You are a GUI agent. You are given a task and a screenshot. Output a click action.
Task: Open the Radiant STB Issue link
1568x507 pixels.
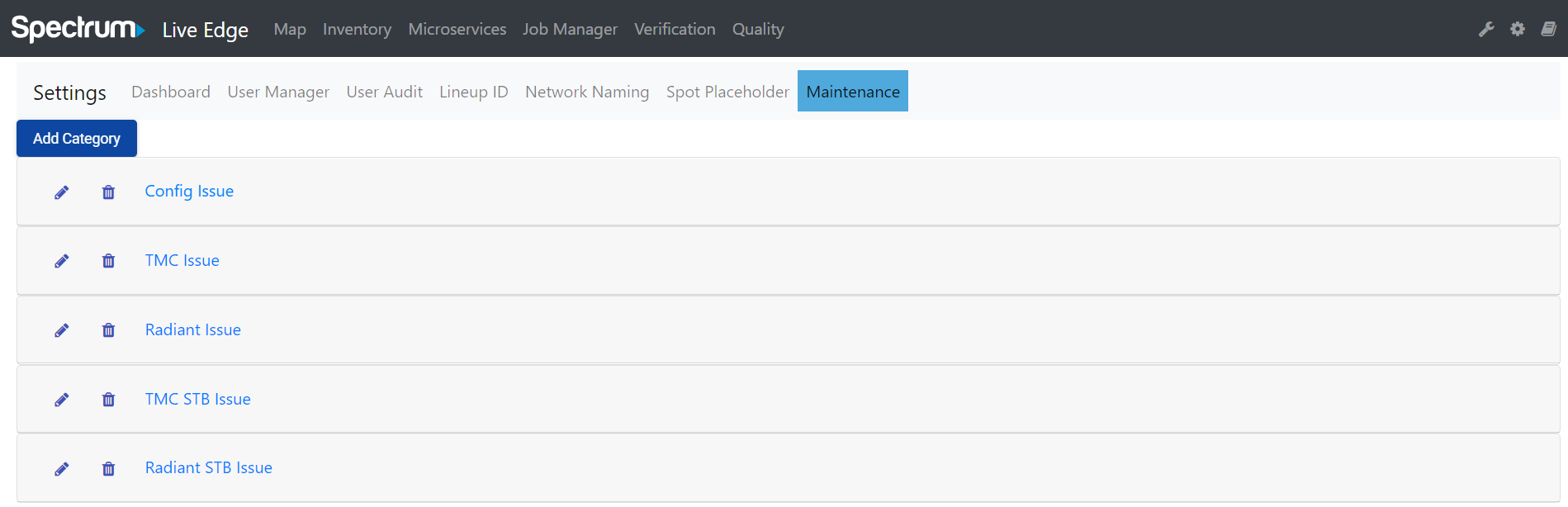point(209,467)
